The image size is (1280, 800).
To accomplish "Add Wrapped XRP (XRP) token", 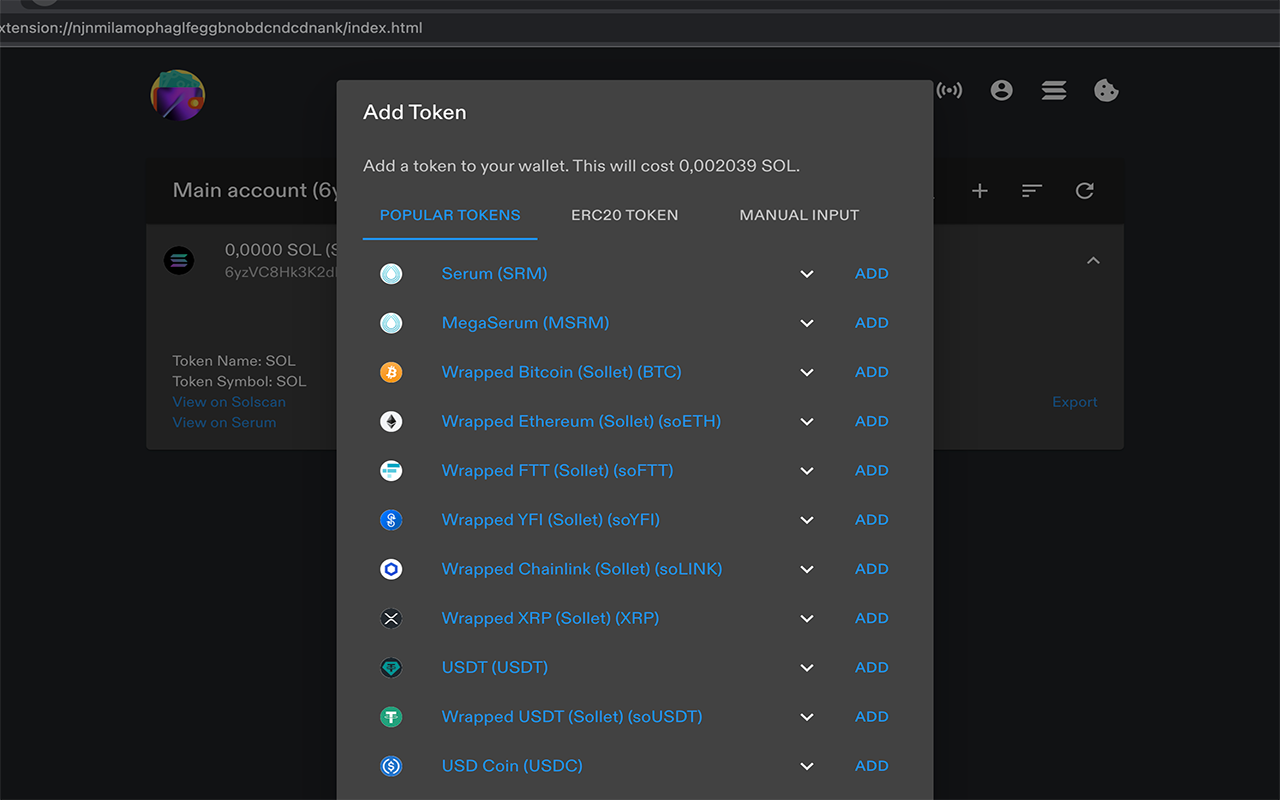I will pyautogui.click(x=872, y=618).
